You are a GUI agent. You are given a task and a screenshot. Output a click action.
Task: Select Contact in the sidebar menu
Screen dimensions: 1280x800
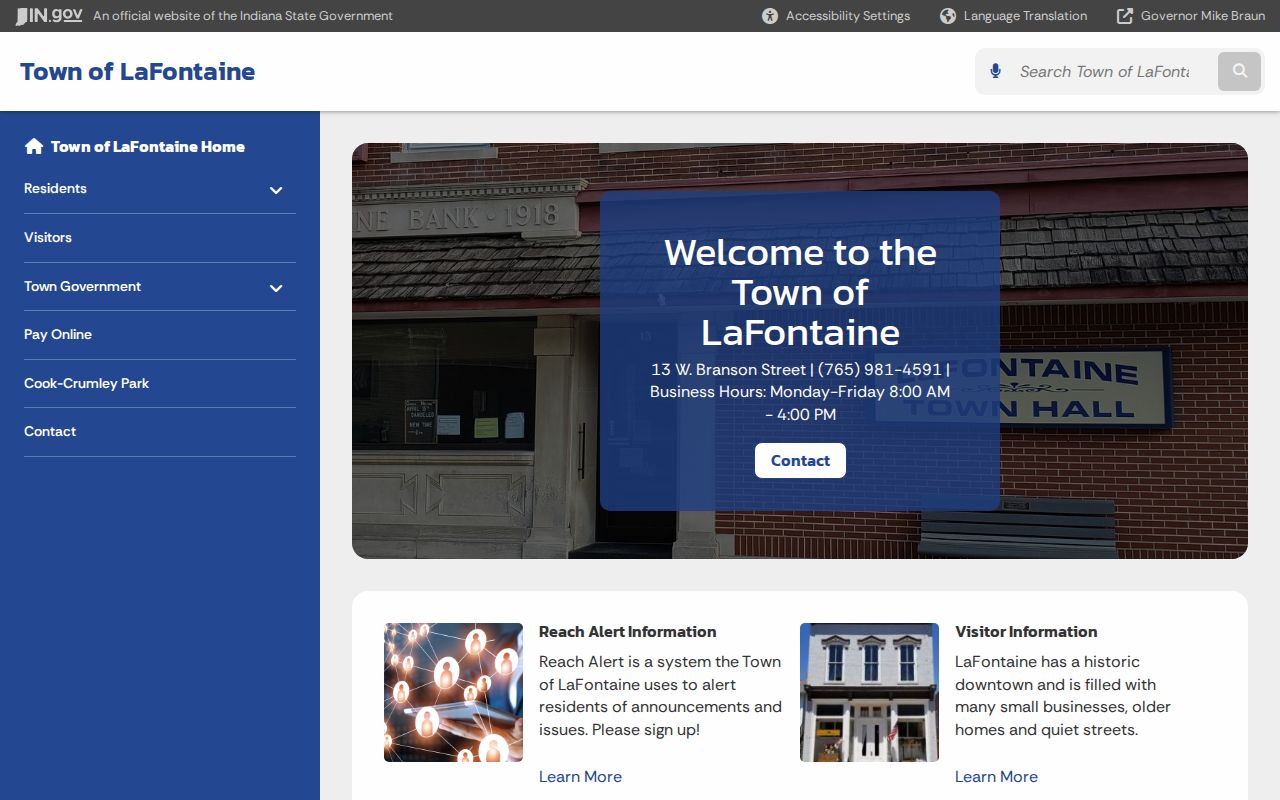tap(50, 431)
